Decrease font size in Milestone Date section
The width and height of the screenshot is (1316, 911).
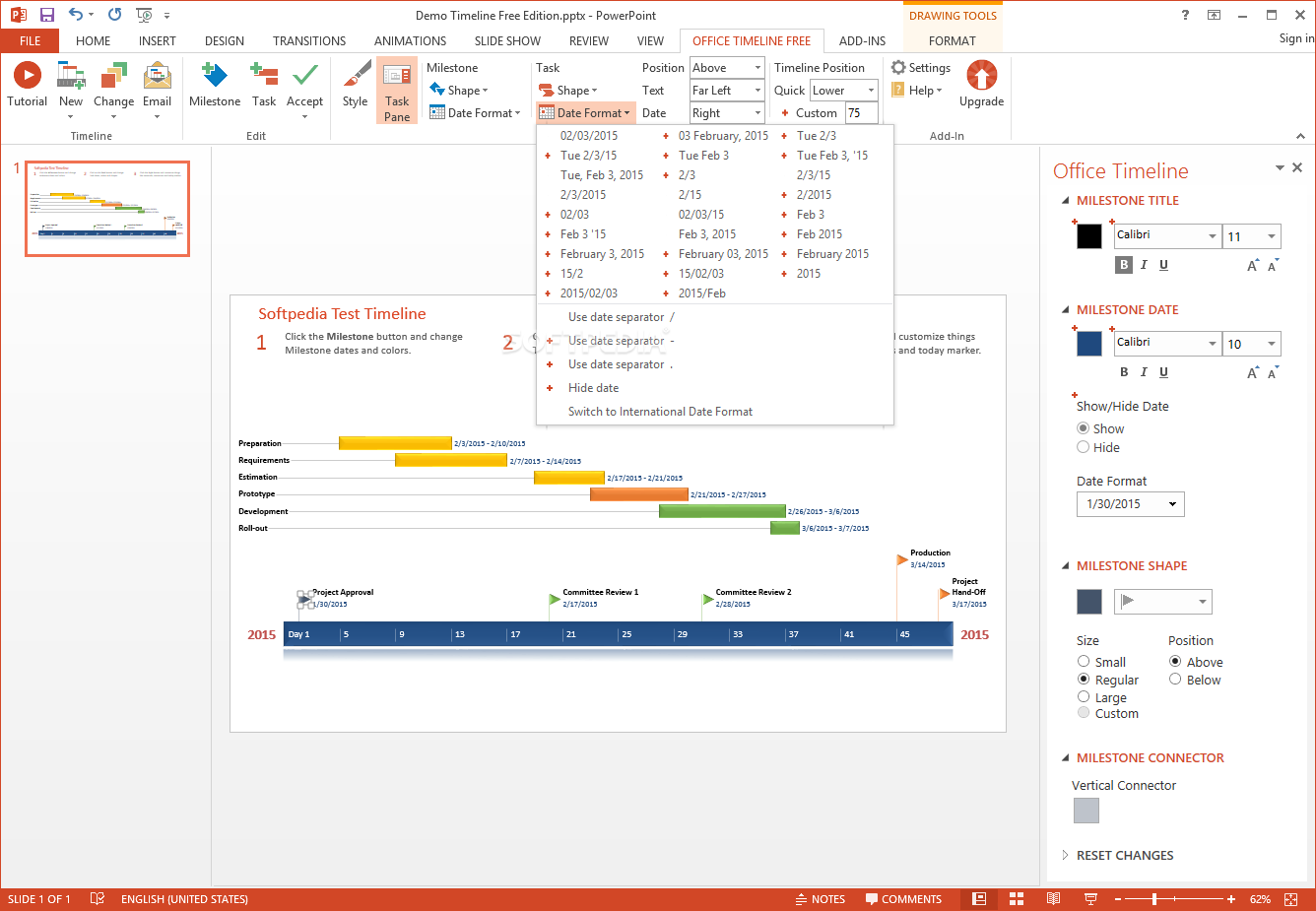[x=1274, y=372]
